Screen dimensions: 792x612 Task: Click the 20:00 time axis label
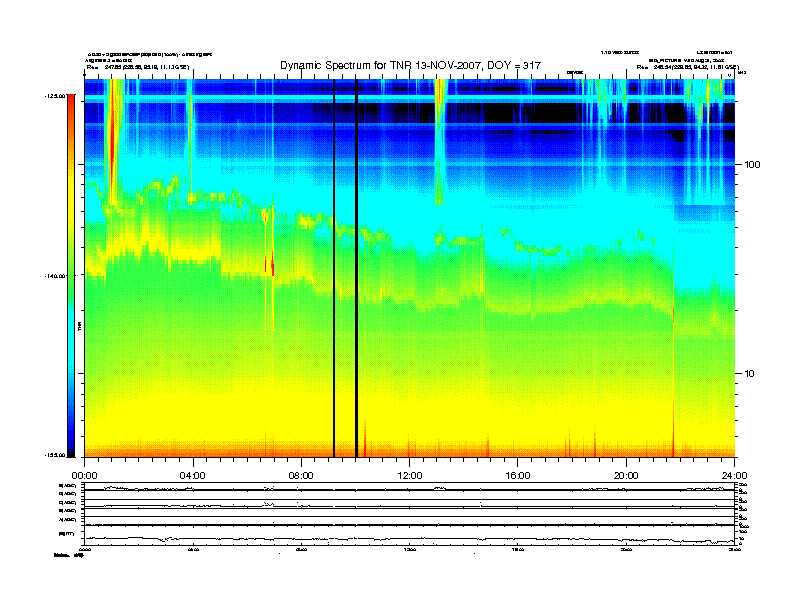626,476
